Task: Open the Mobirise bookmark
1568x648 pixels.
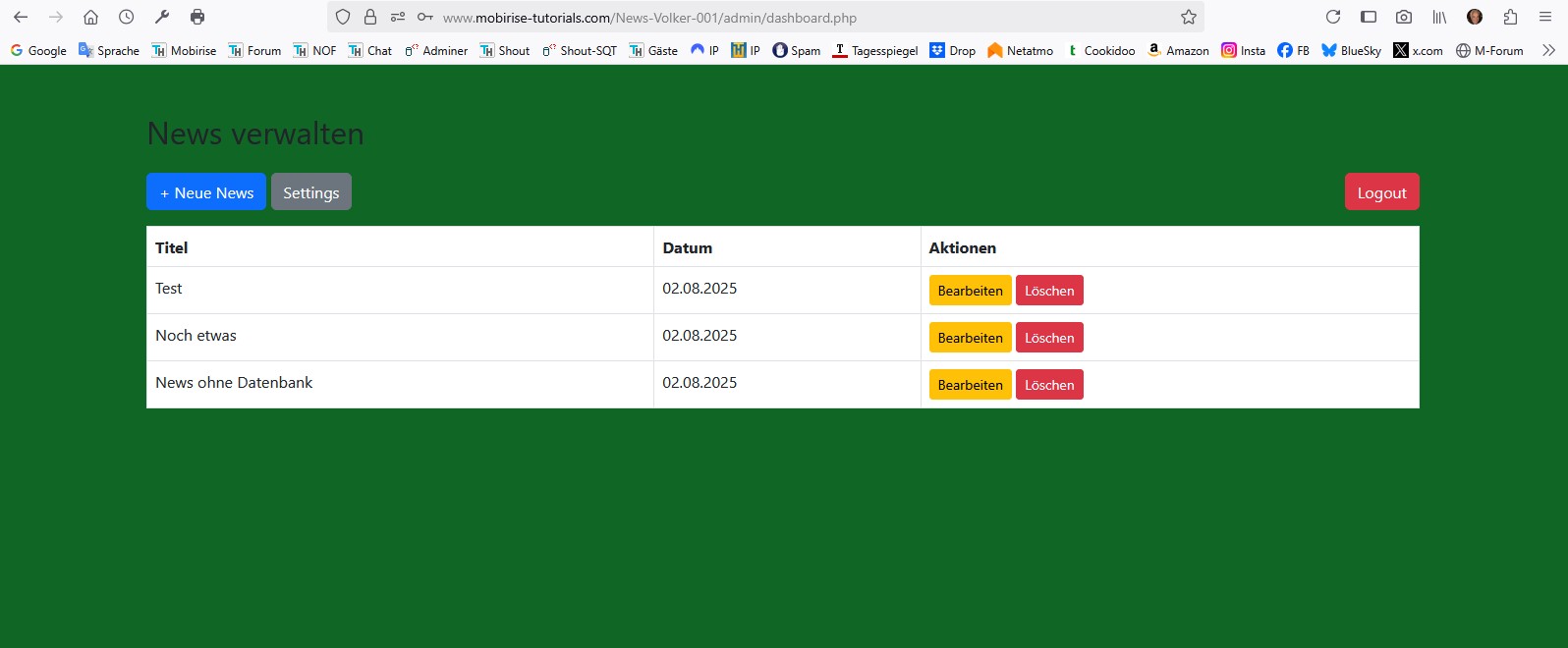Action: [x=184, y=50]
